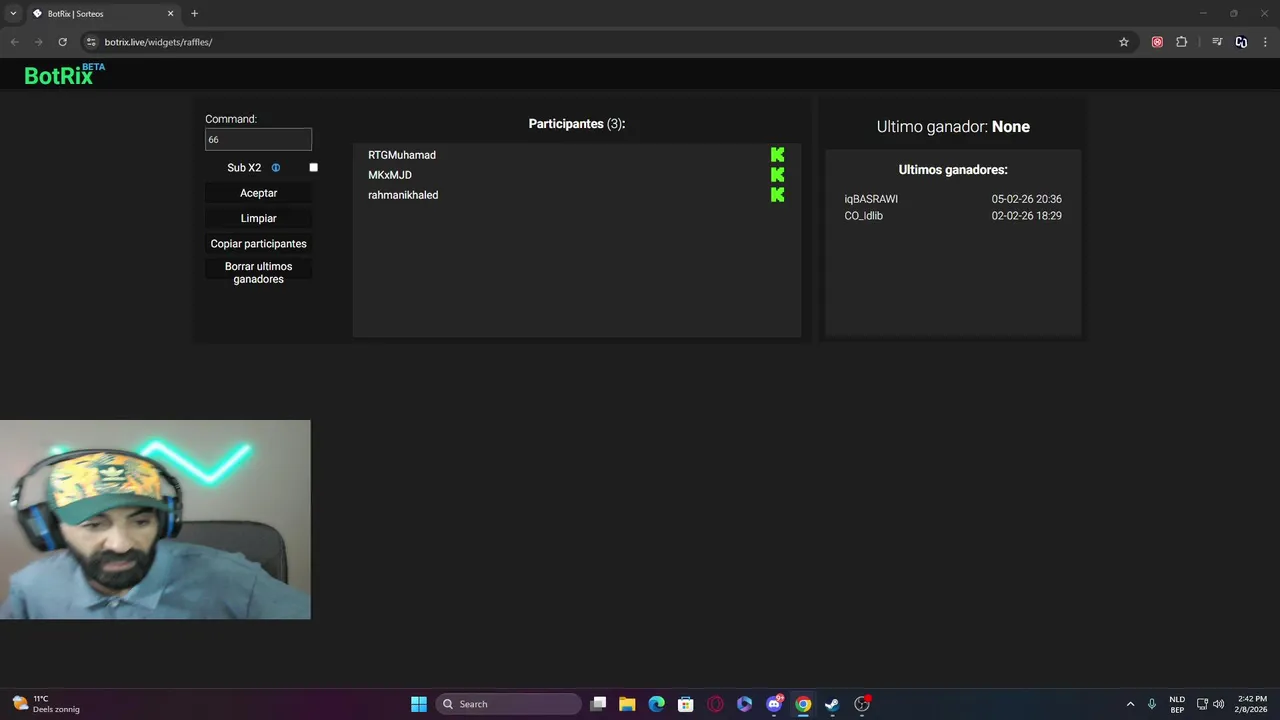This screenshot has width=1280, height=720.
Task: Go back using the browser back arrow
Action: 14,42
